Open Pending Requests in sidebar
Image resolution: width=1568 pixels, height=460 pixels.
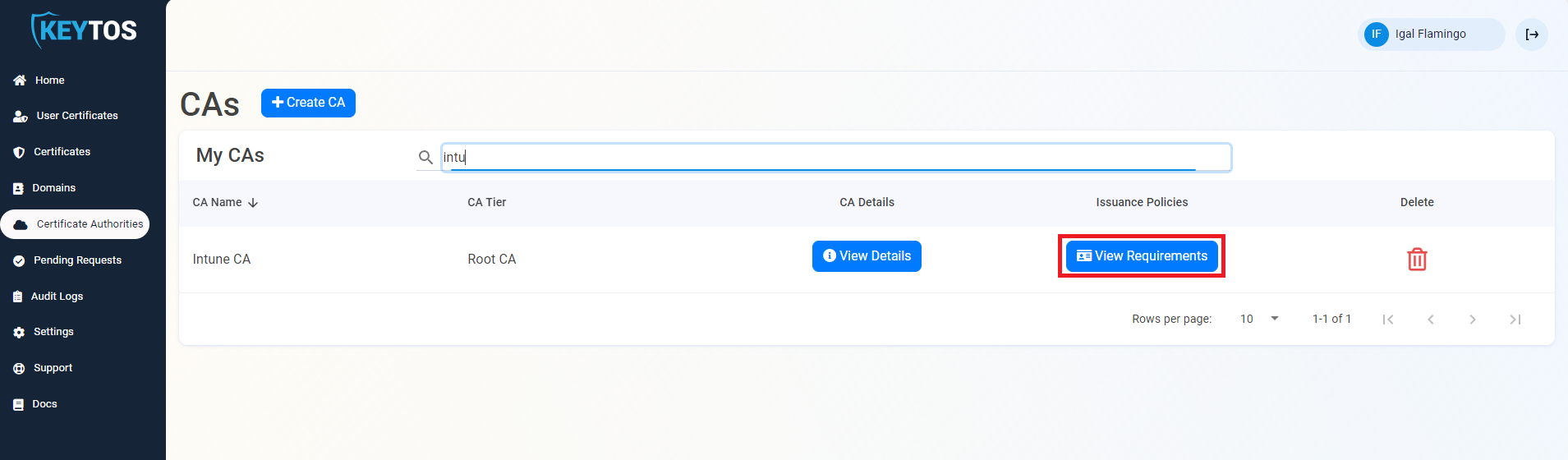77,260
